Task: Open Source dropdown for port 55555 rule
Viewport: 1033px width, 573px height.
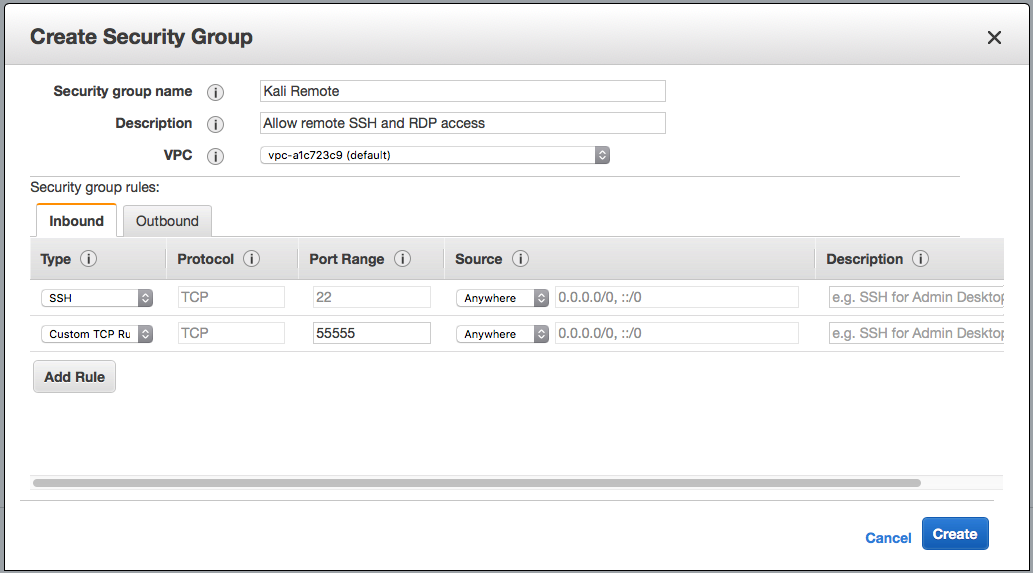Action: tap(502, 334)
